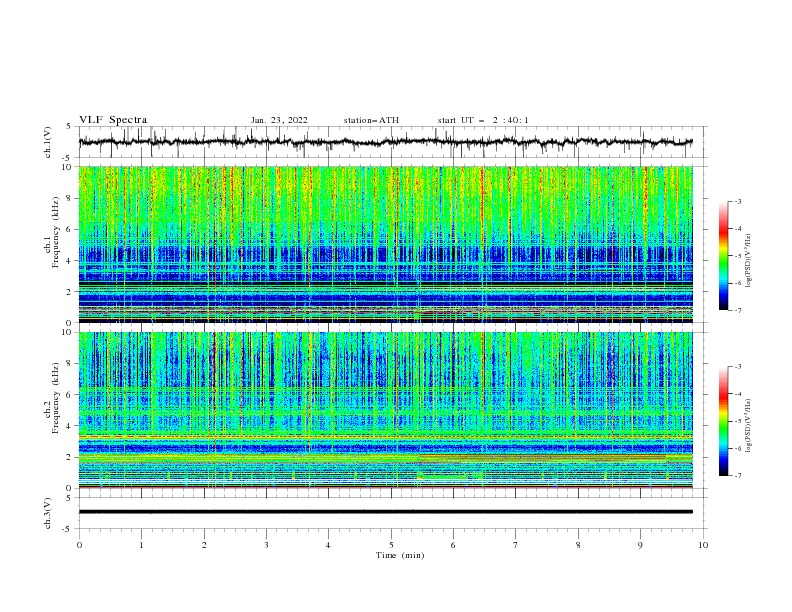Click the 'start UT = 2:40:1' label
The image size is (792, 612).
[483, 120]
